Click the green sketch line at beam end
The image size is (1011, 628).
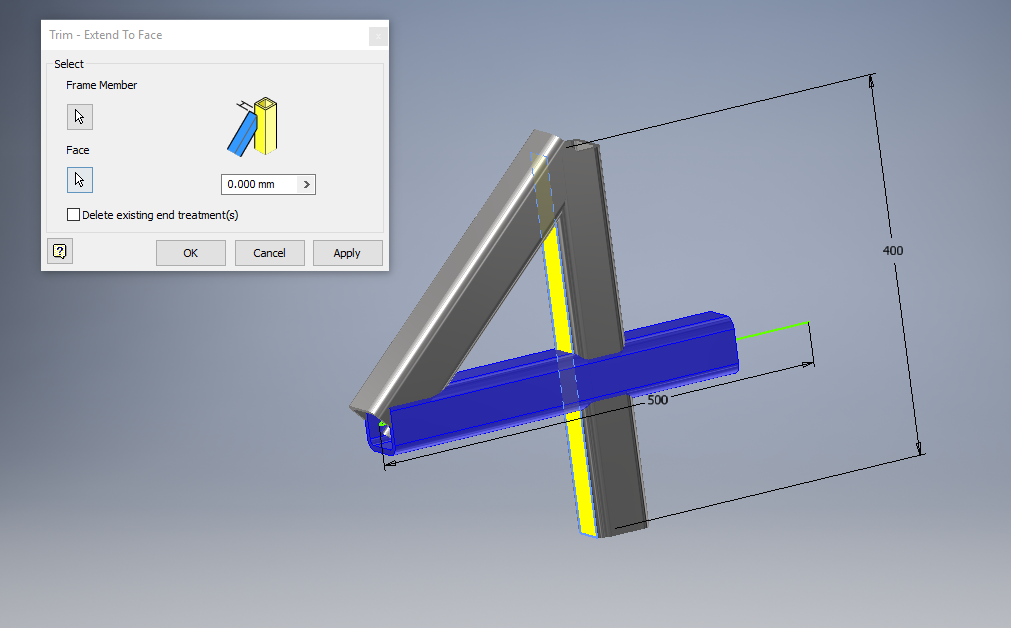[x=772, y=330]
